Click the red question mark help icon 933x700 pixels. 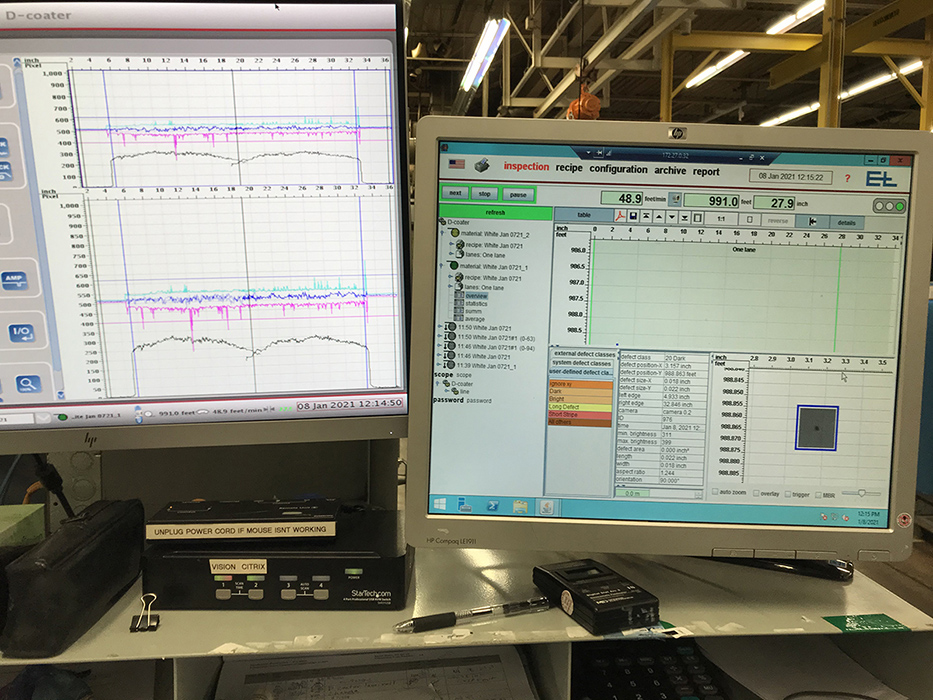[x=848, y=179]
